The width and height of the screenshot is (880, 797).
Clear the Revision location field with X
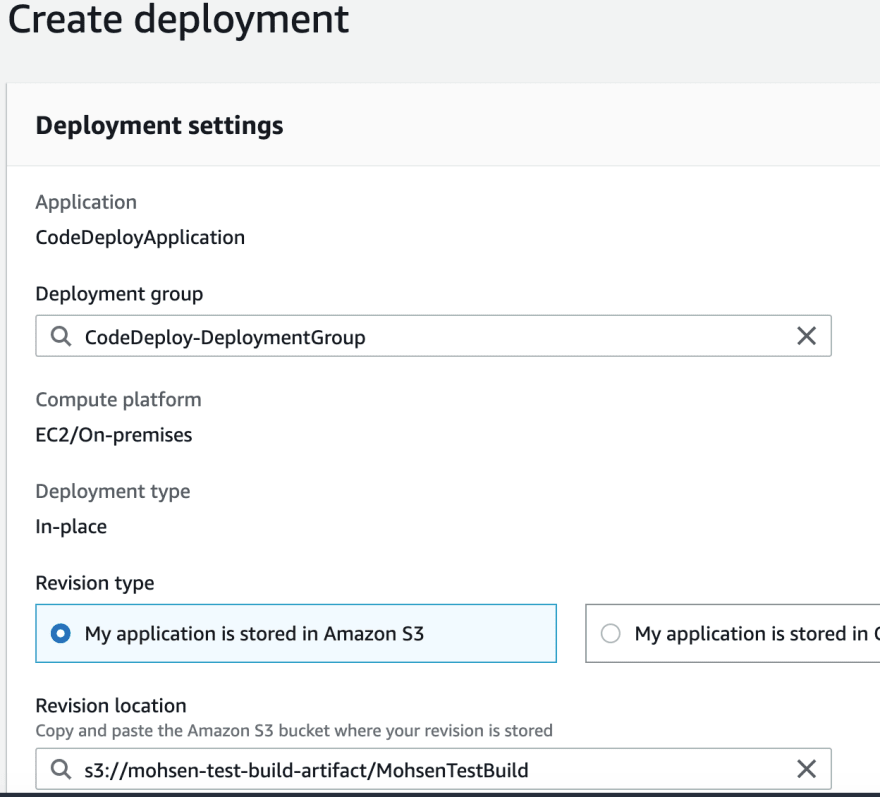click(806, 769)
